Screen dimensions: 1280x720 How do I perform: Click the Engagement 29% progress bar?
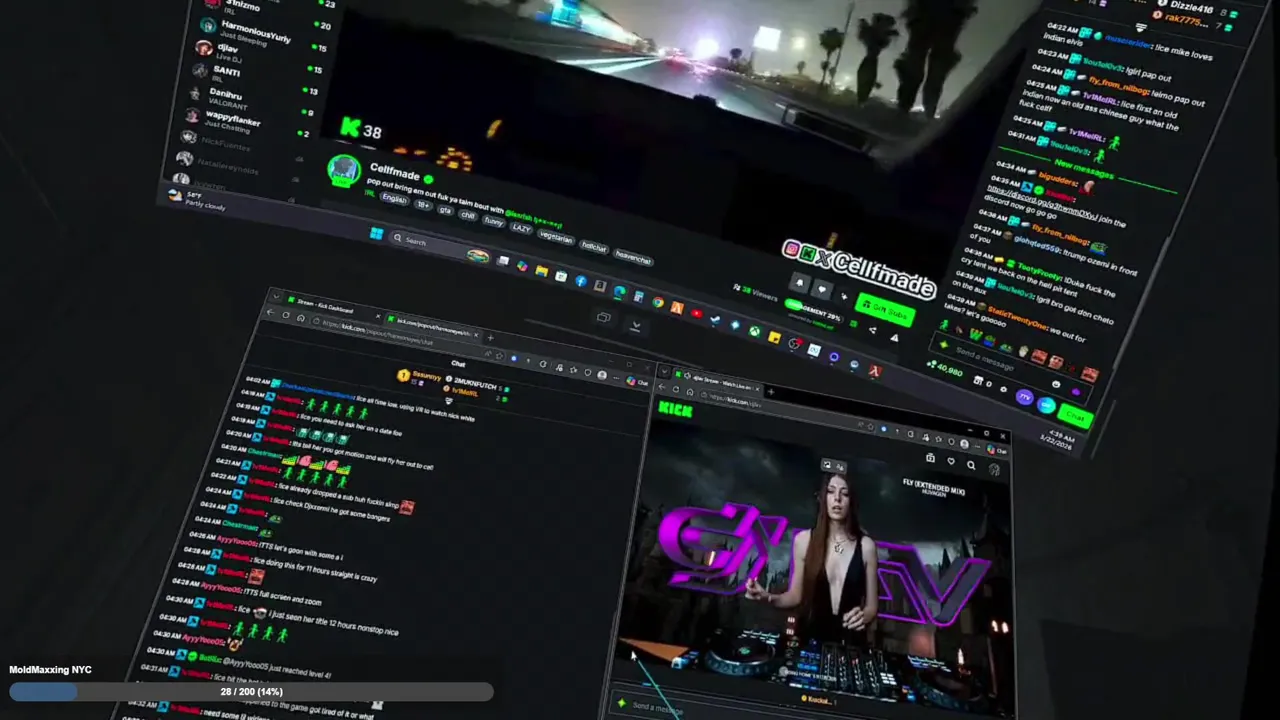814,311
